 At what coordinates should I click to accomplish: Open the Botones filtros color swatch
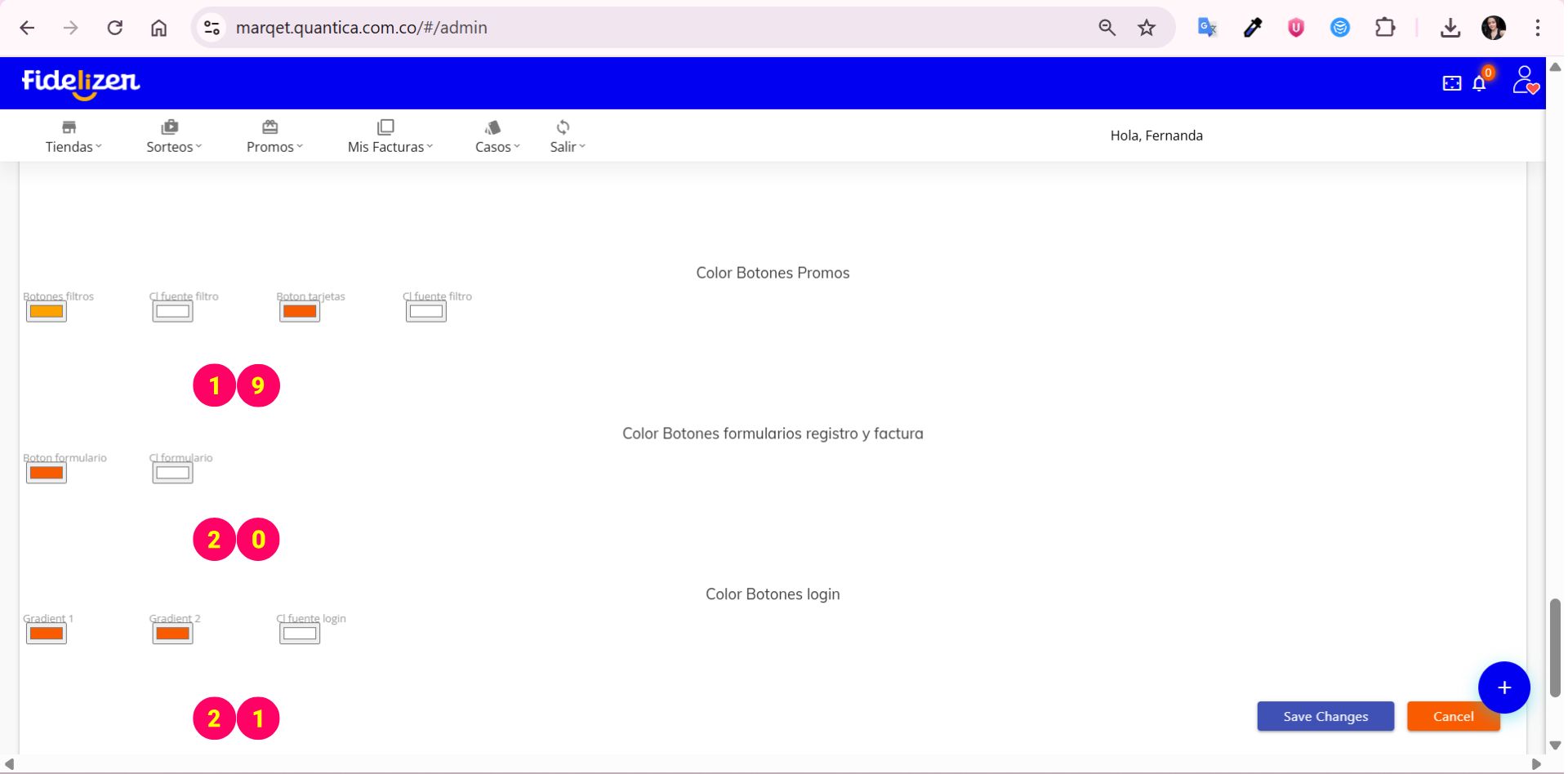(47, 311)
